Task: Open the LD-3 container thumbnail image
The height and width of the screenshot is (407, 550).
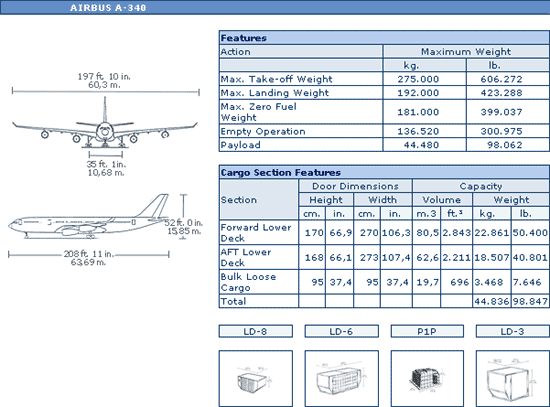Action: coord(512,379)
